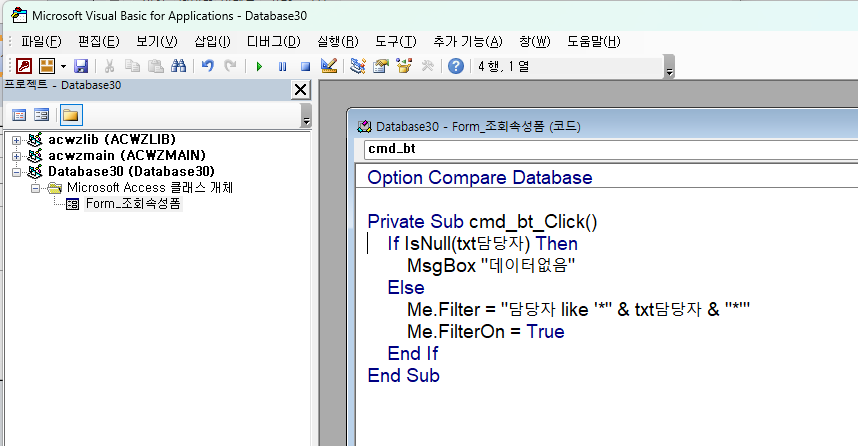Open the 도움말(H) menu
Image resolution: width=858 pixels, height=446 pixels.
pos(594,42)
